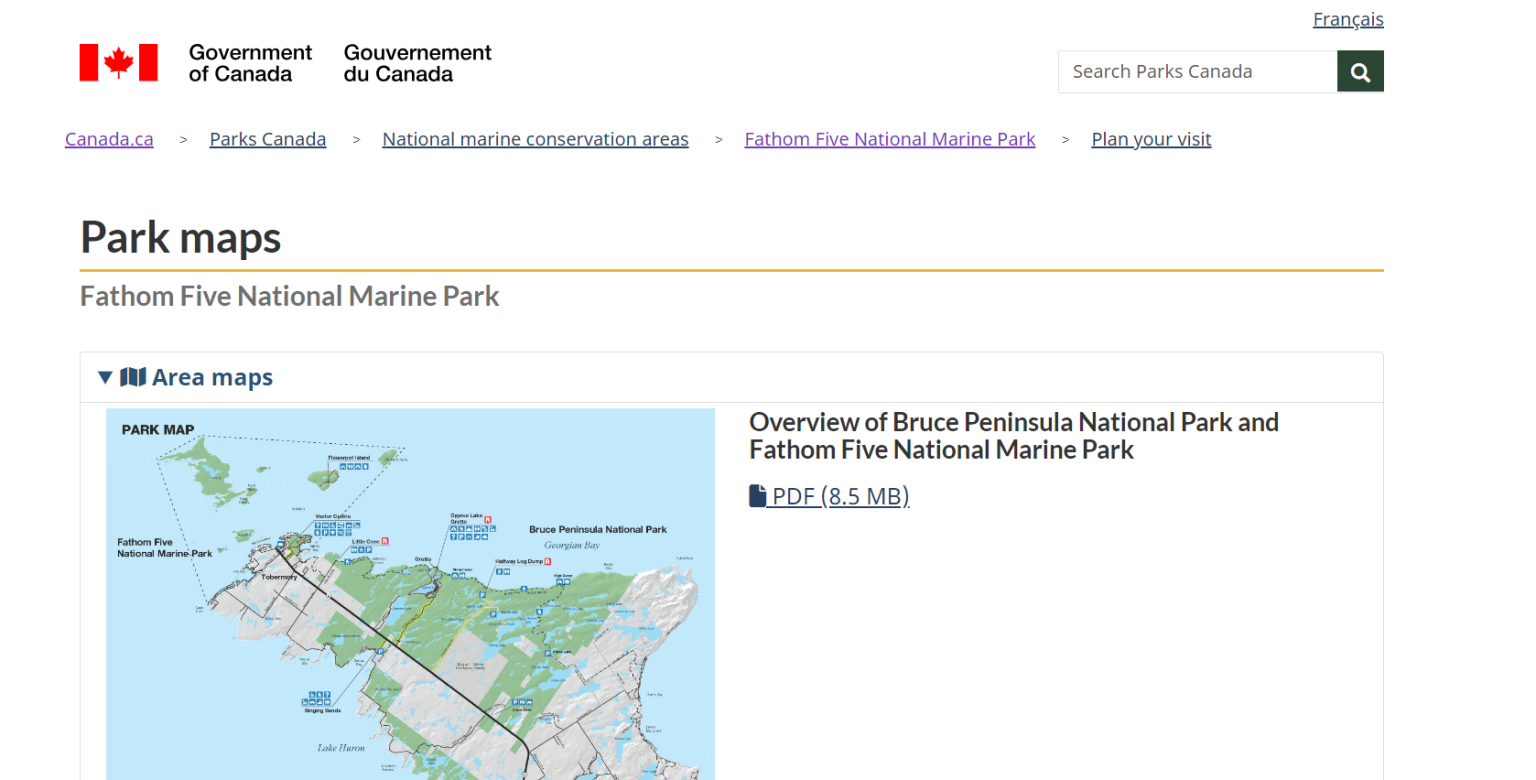Click the map icon beside Area maps

[x=133, y=377]
